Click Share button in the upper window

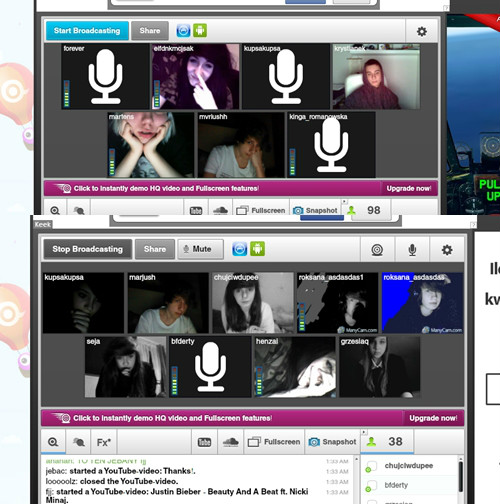pyautogui.click(x=150, y=31)
